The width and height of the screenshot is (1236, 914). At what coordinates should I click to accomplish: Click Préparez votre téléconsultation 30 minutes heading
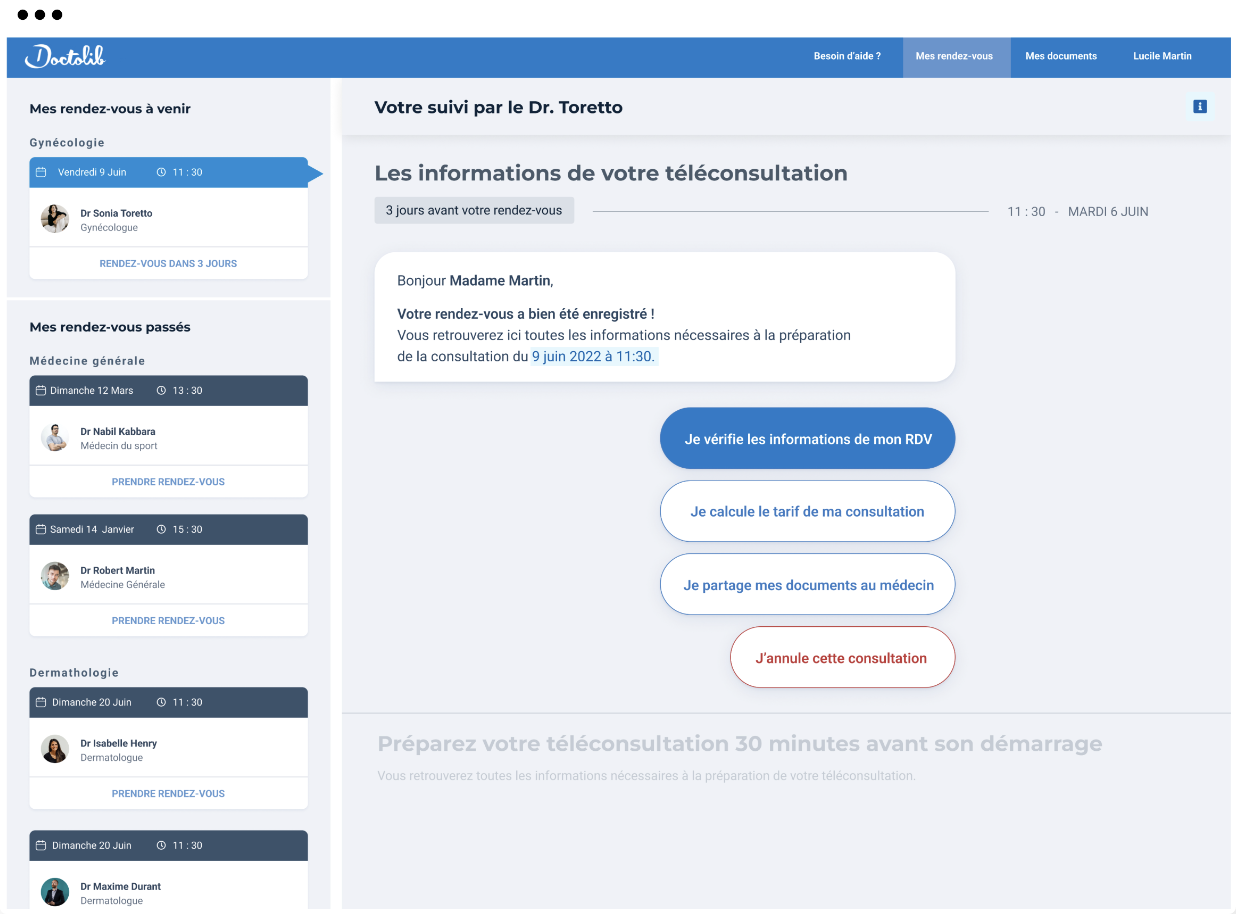pyautogui.click(x=740, y=744)
